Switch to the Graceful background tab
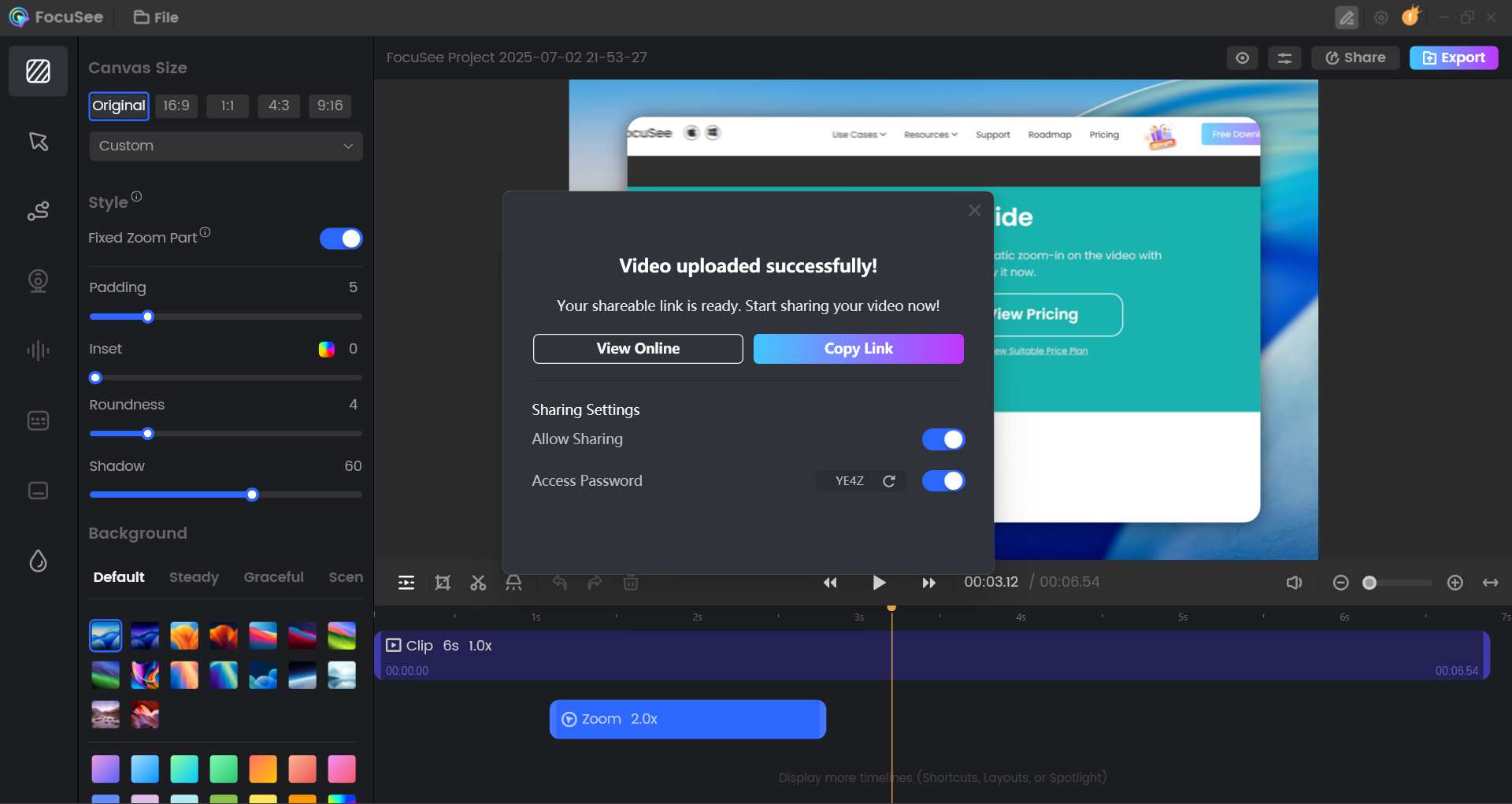Image resolution: width=1512 pixels, height=804 pixels. point(274,577)
